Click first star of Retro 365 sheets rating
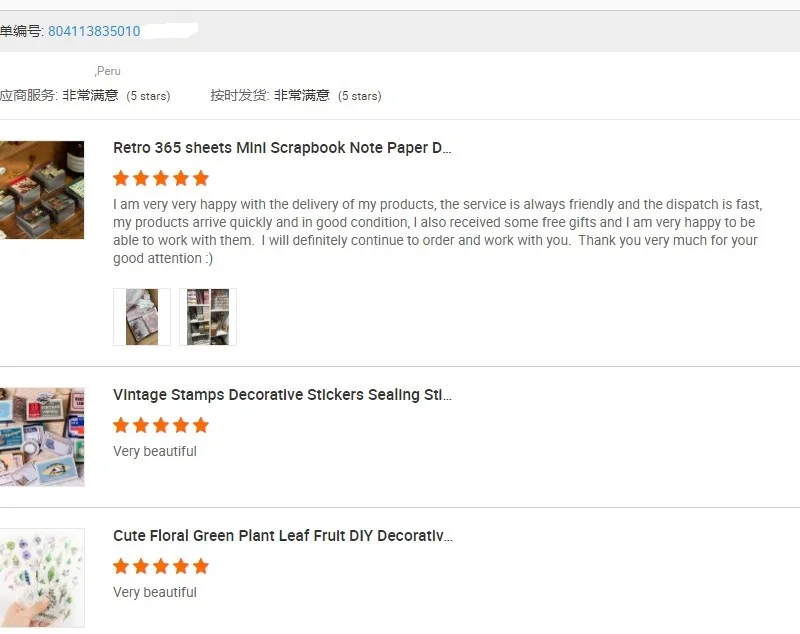 pyautogui.click(x=121, y=179)
